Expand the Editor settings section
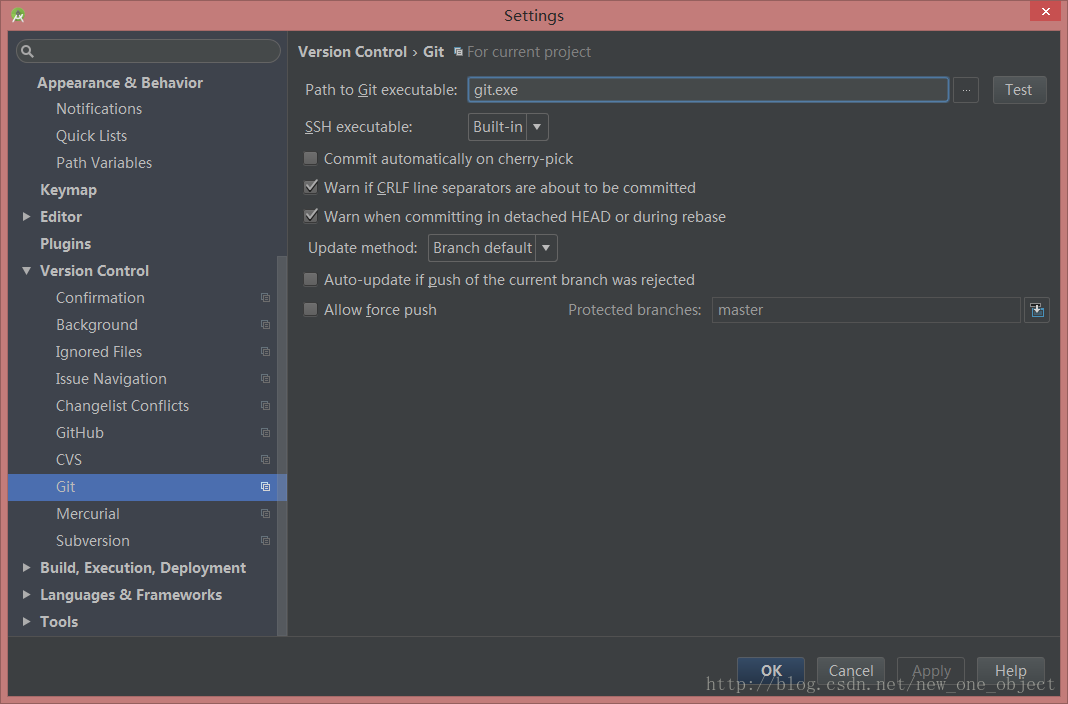Image resolution: width=1068 pixels, height=704 pixels. [26, 217]
